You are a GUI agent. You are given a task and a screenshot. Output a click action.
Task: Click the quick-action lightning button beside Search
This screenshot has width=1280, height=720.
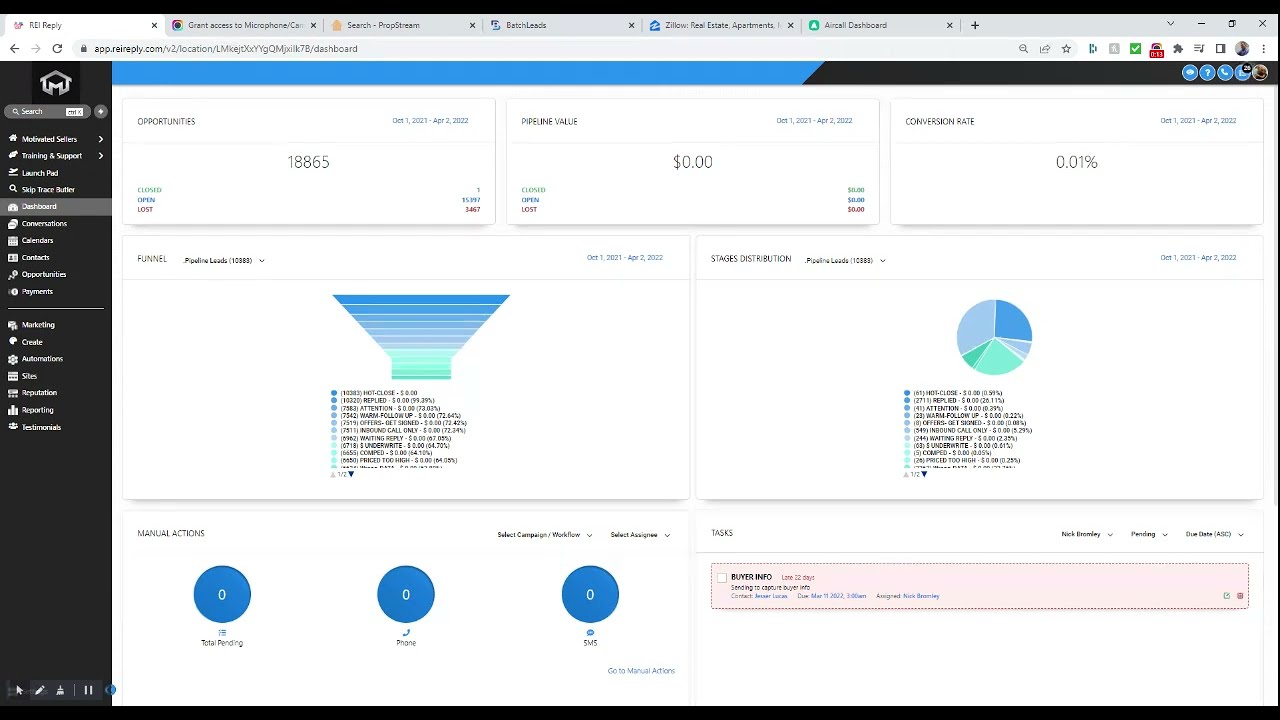pos(100,112)
